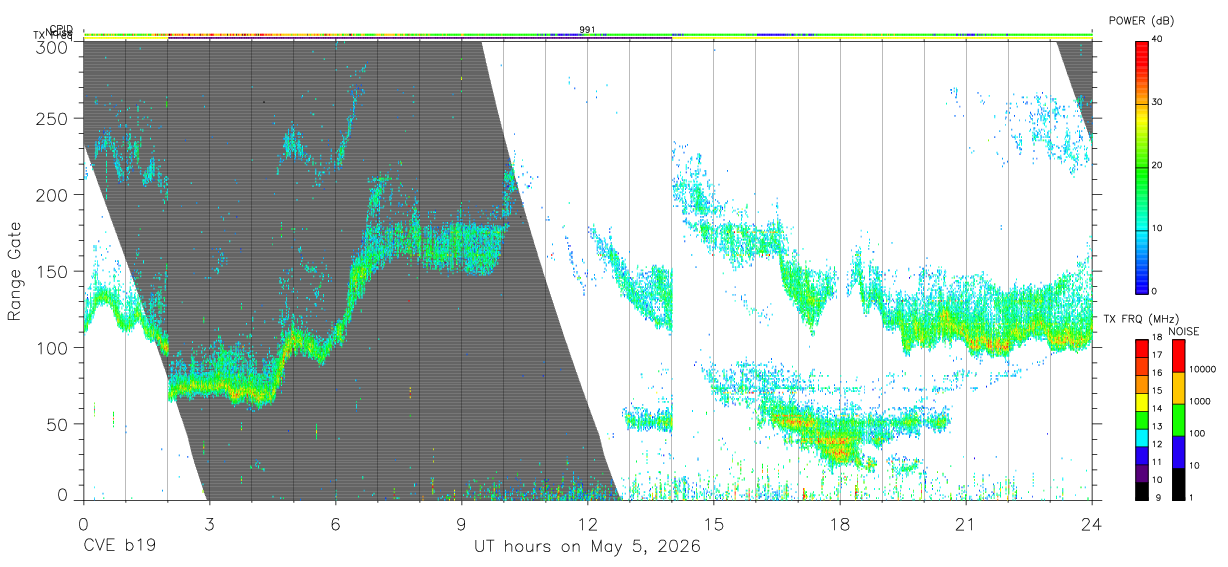This screenshot has width=1228, height=567.
Task: Select the cyan 12–13 MHz frequency swatch
Action: 1142,439
